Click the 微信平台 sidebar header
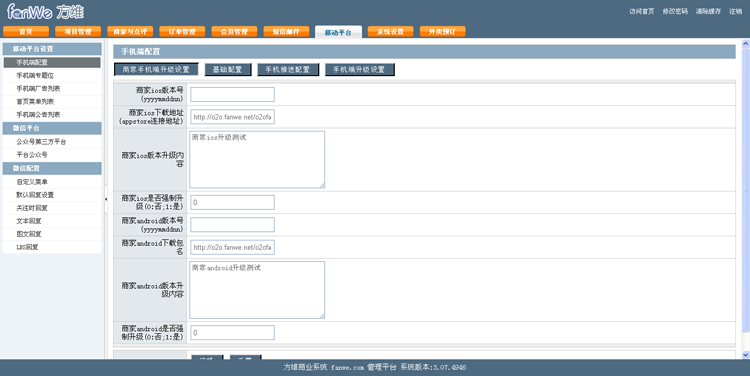Viewport: 750px width, 376px height. (52, 128)
